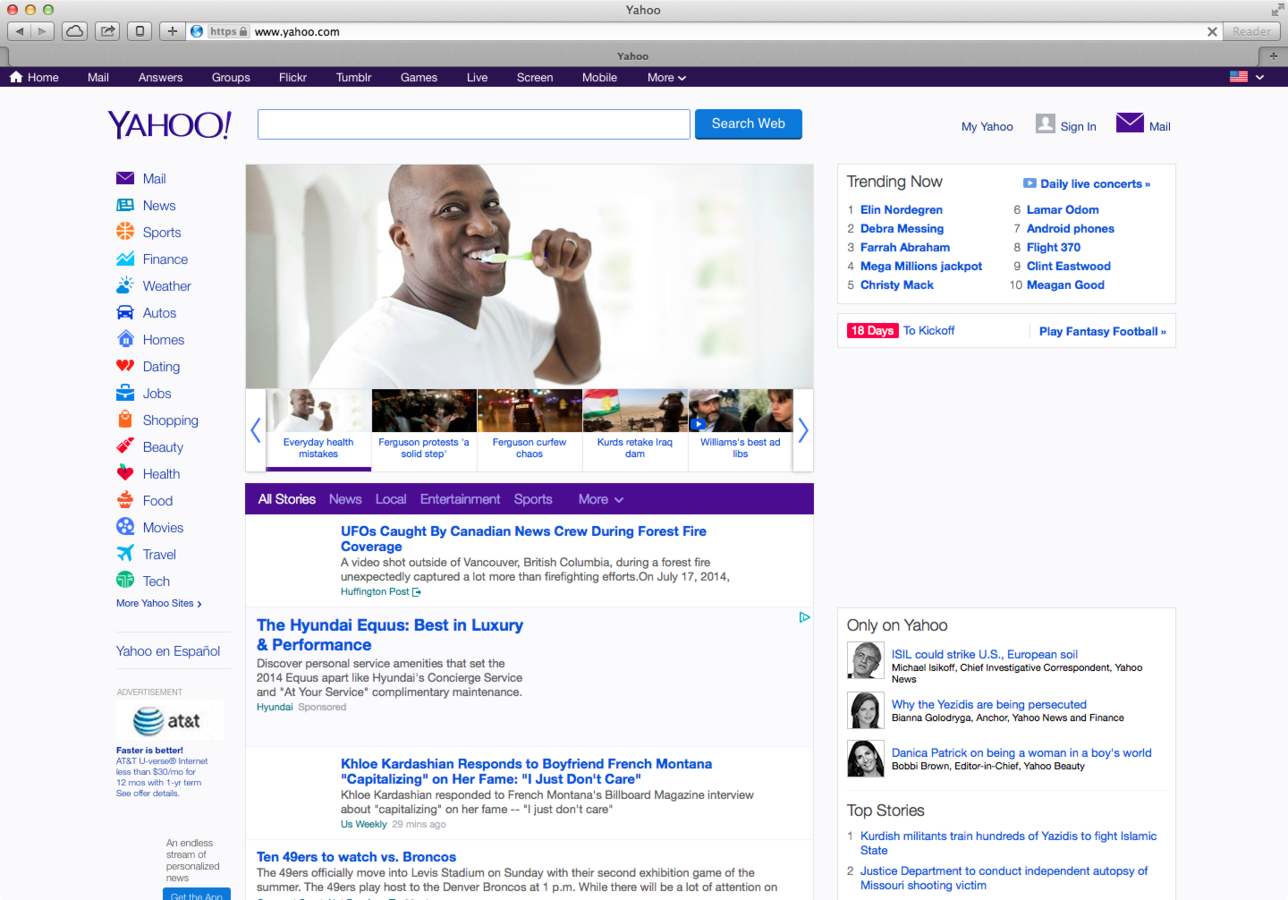Click the Weather cloud icon
The image size is (1288, 900).
(125, 286)
